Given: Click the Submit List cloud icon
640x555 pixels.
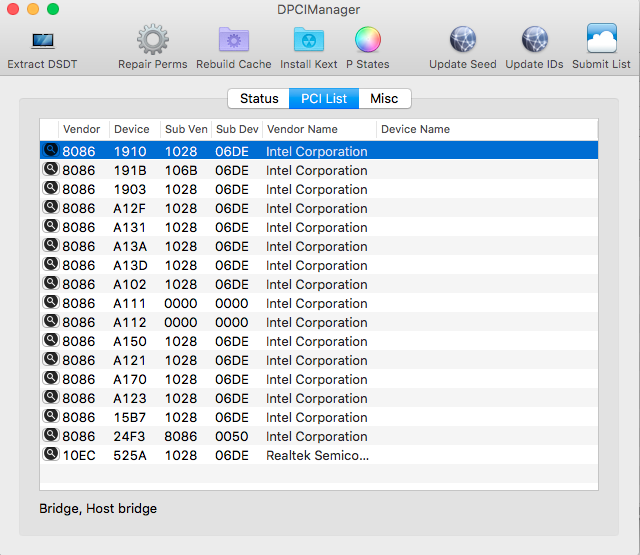Looking at the screenshot, I should 601,41.
